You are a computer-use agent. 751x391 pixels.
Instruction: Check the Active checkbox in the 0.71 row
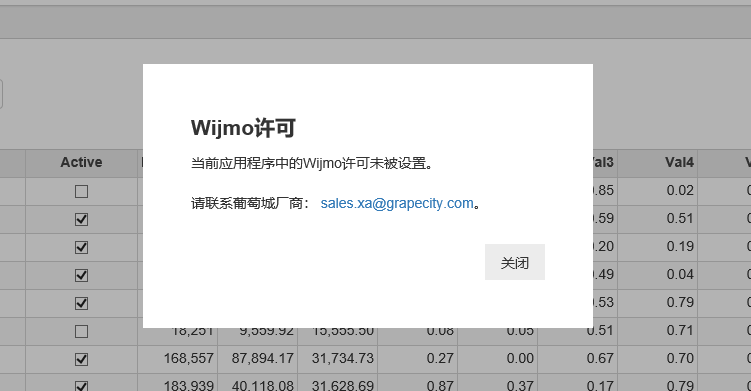[81, 332]
